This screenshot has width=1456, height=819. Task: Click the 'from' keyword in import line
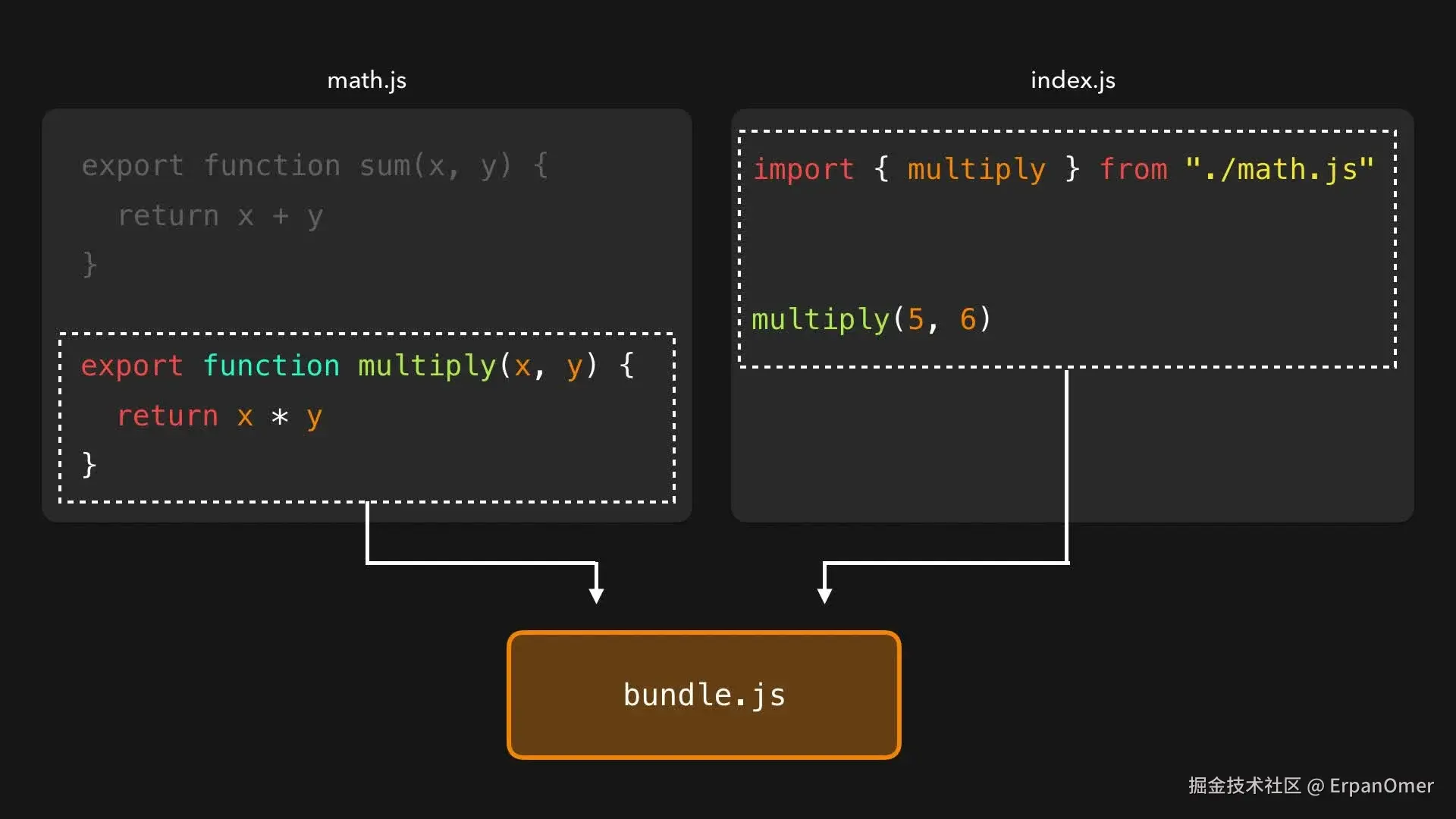[x=1134, y=169]
